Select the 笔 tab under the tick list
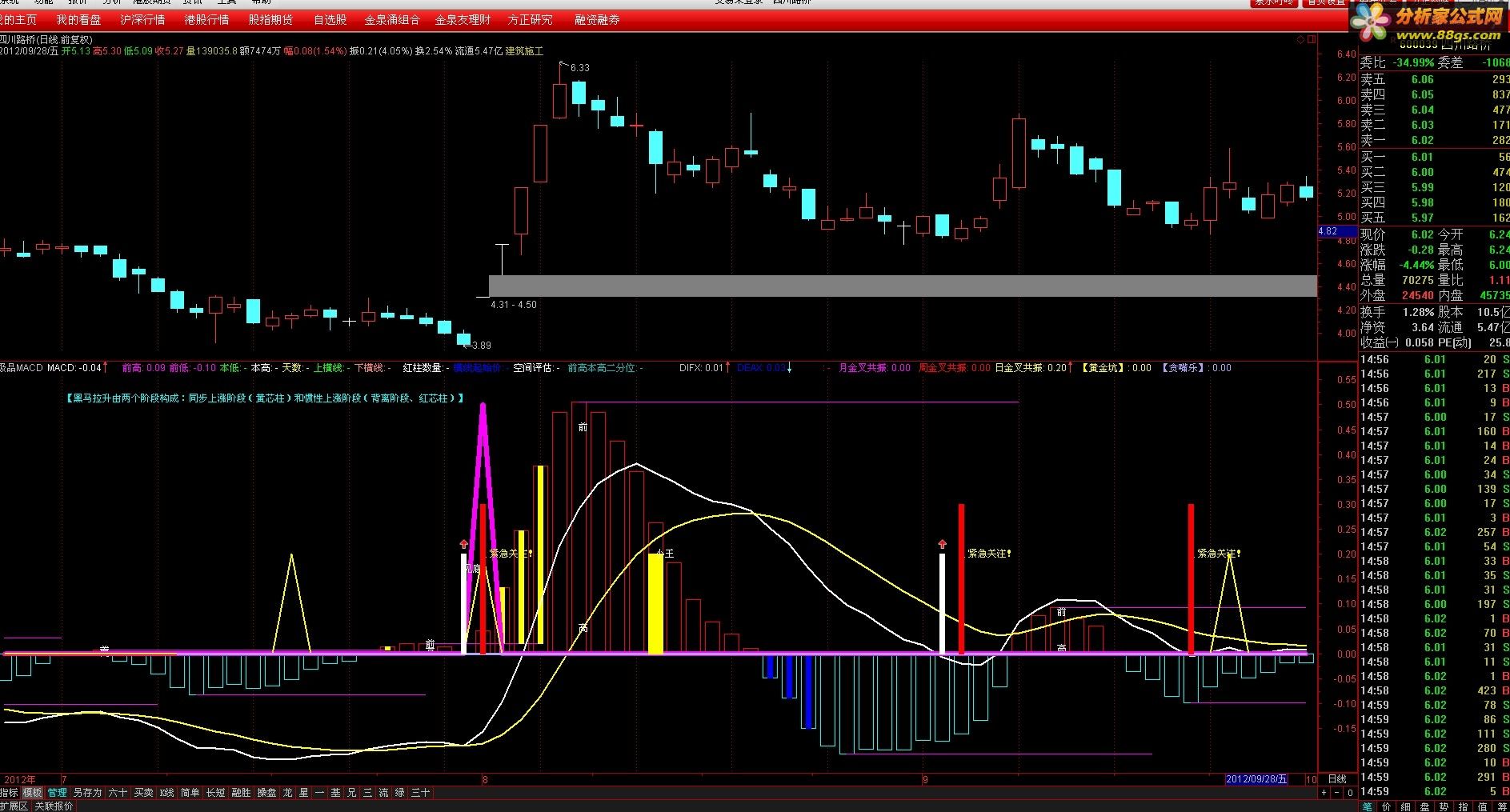This screenshot has width=1510, height=812. pos(1367,806)
